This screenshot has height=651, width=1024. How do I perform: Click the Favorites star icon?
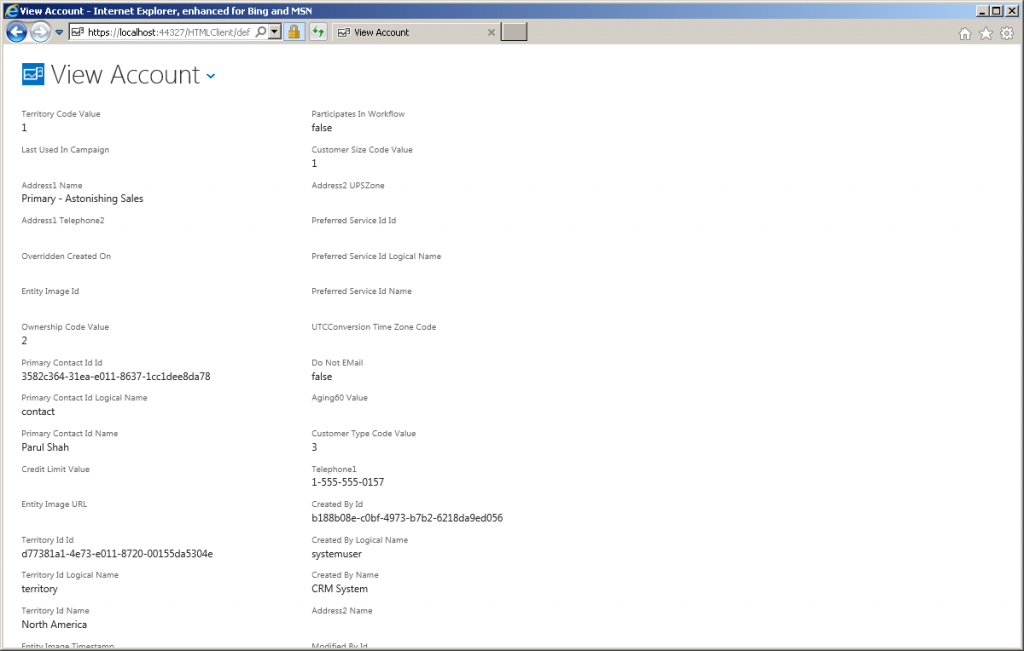(x=985, y=33)
